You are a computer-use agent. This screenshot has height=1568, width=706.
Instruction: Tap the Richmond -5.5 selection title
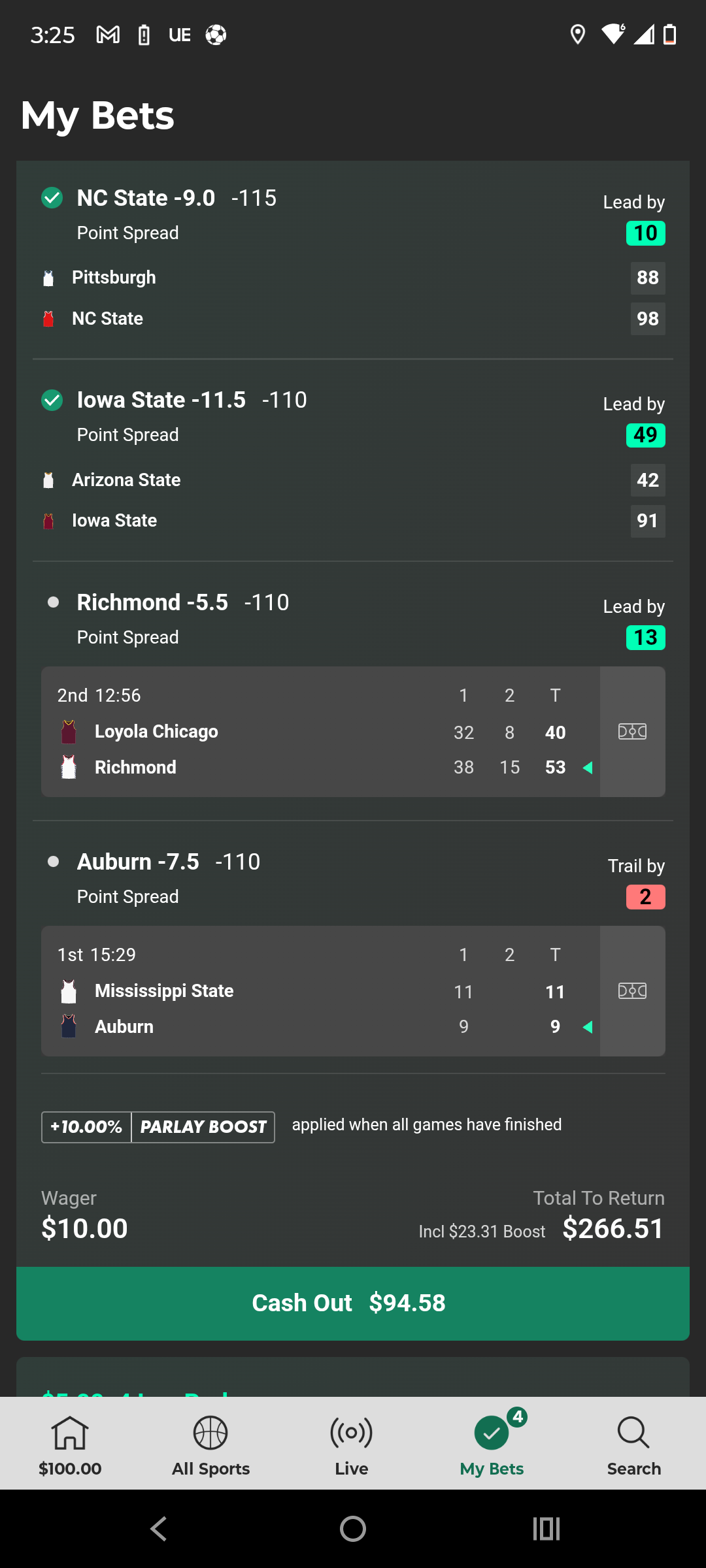click(152, 602)
